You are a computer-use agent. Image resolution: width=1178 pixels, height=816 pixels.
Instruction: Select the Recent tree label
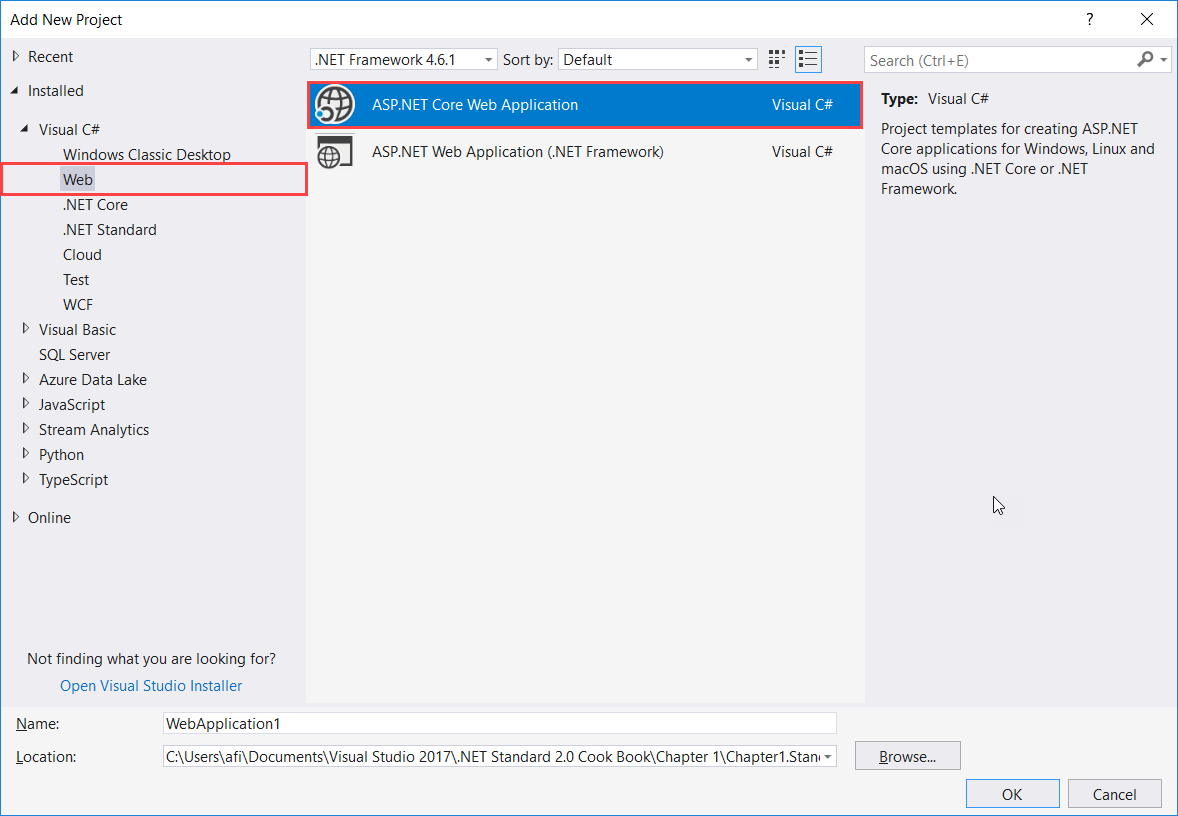click(x=50, y=56)
